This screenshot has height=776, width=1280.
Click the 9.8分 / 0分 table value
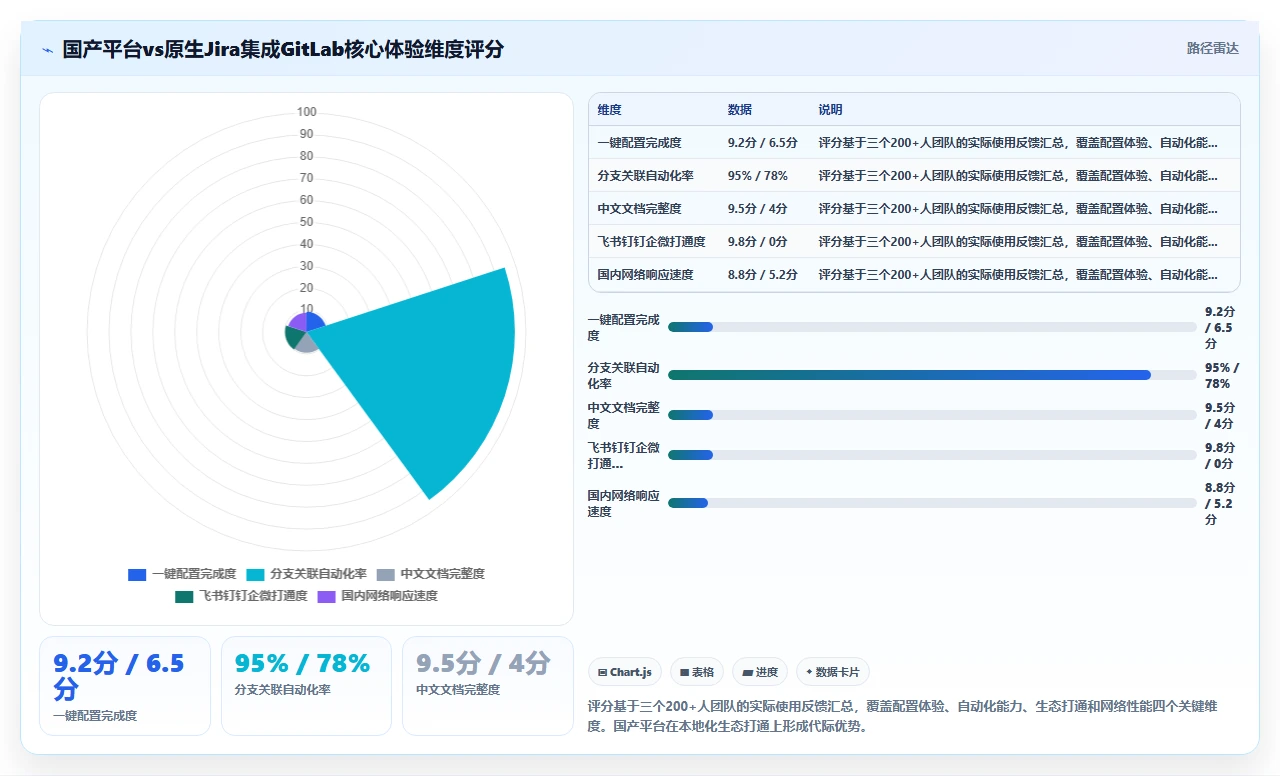click(758, 242)
